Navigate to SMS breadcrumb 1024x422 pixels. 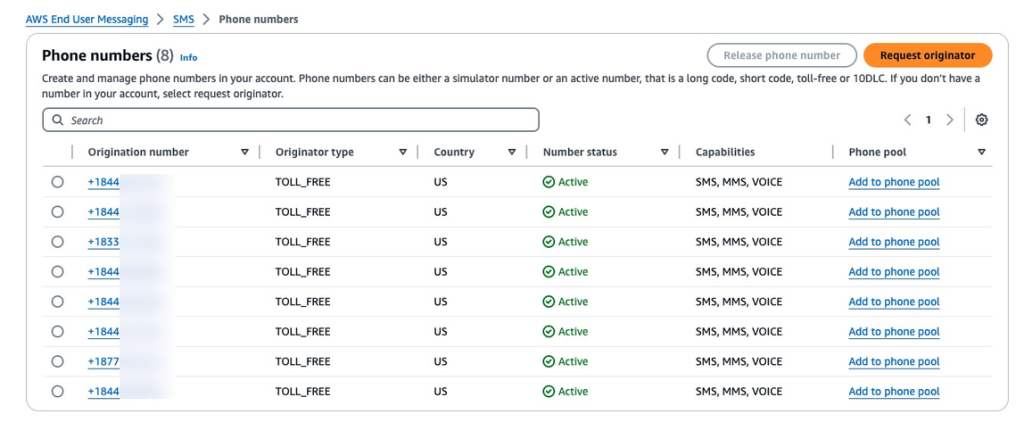coord(184,20)
